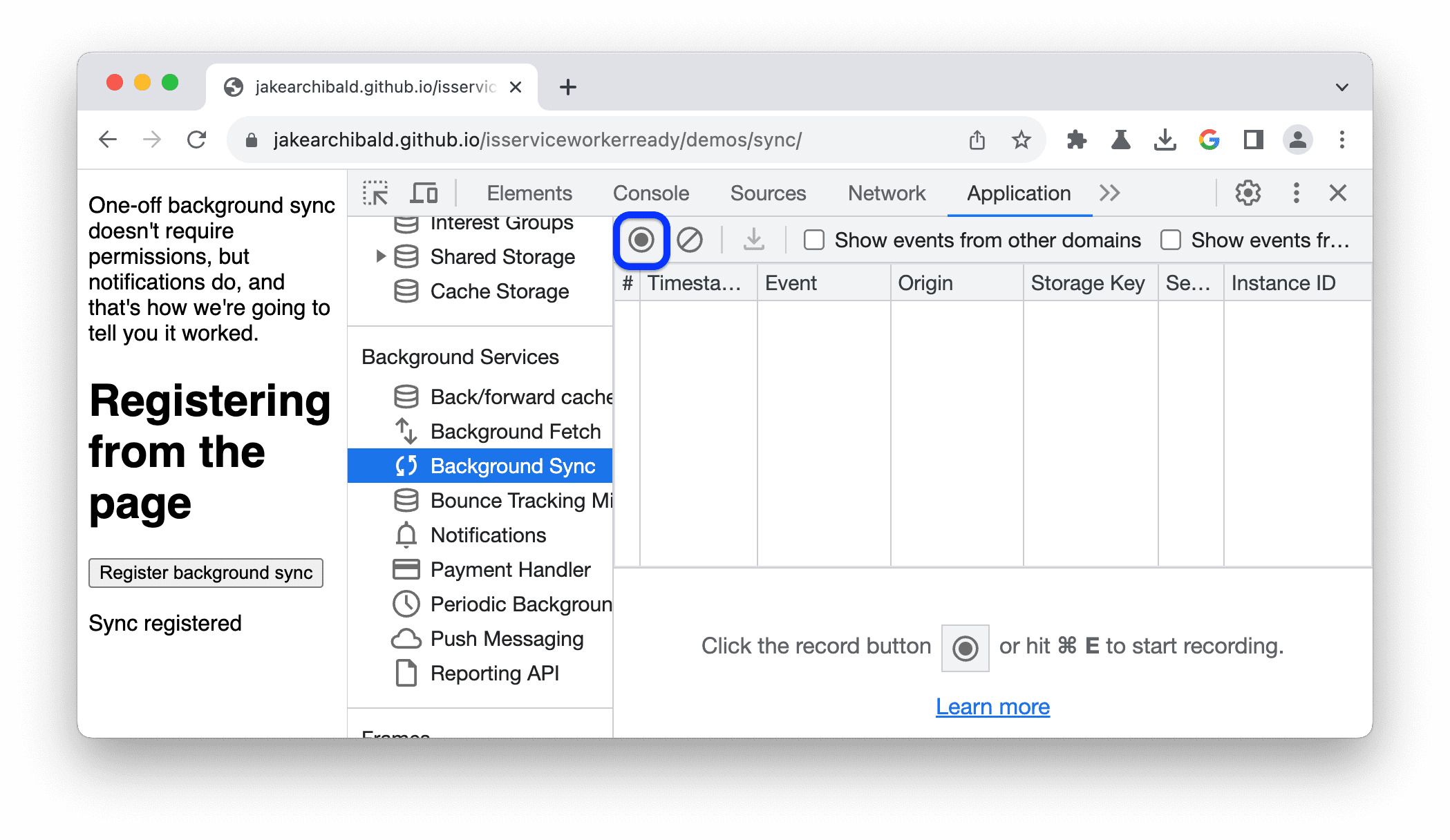Click the Background Sync record button
Viewport: 1450px width, 840px height.
[x=641, y=239]
